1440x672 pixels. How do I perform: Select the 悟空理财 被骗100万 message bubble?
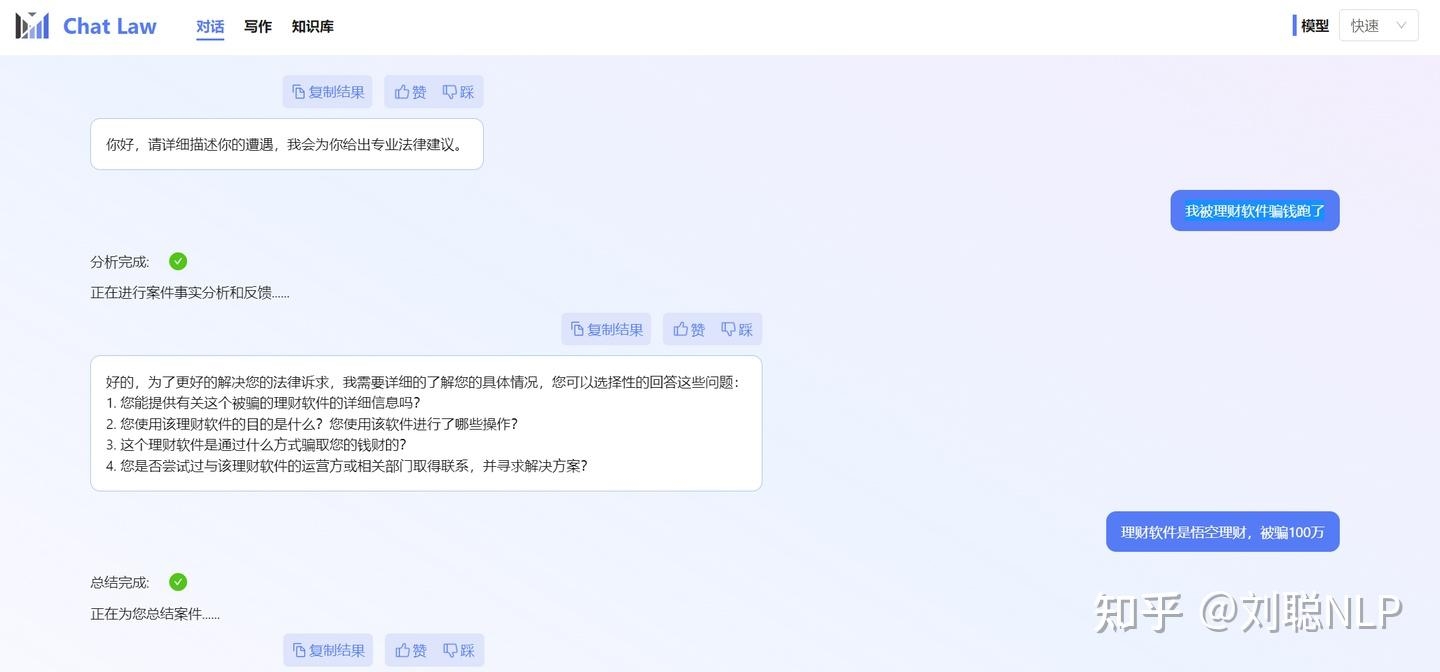[x=1223, y=532]
